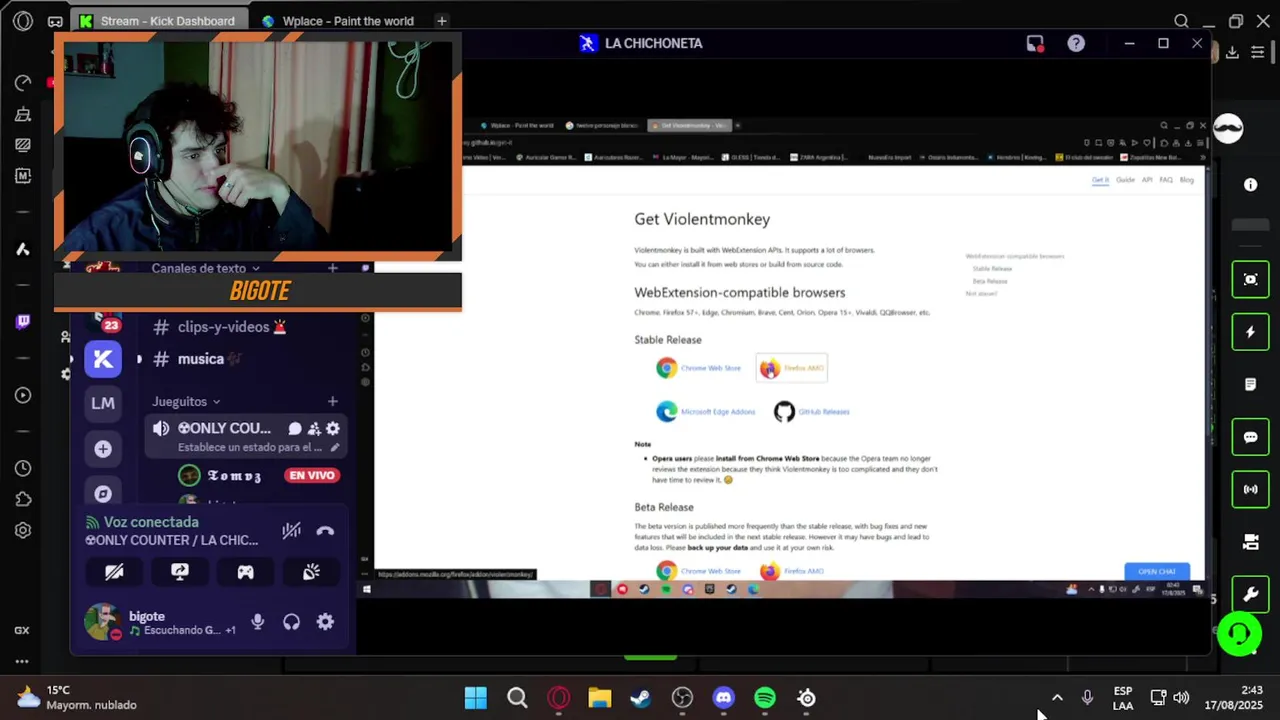Click the EN VIVO badge next to Tomvz
This screenshot has height=720, width=1280.
(x=312, y=475)
